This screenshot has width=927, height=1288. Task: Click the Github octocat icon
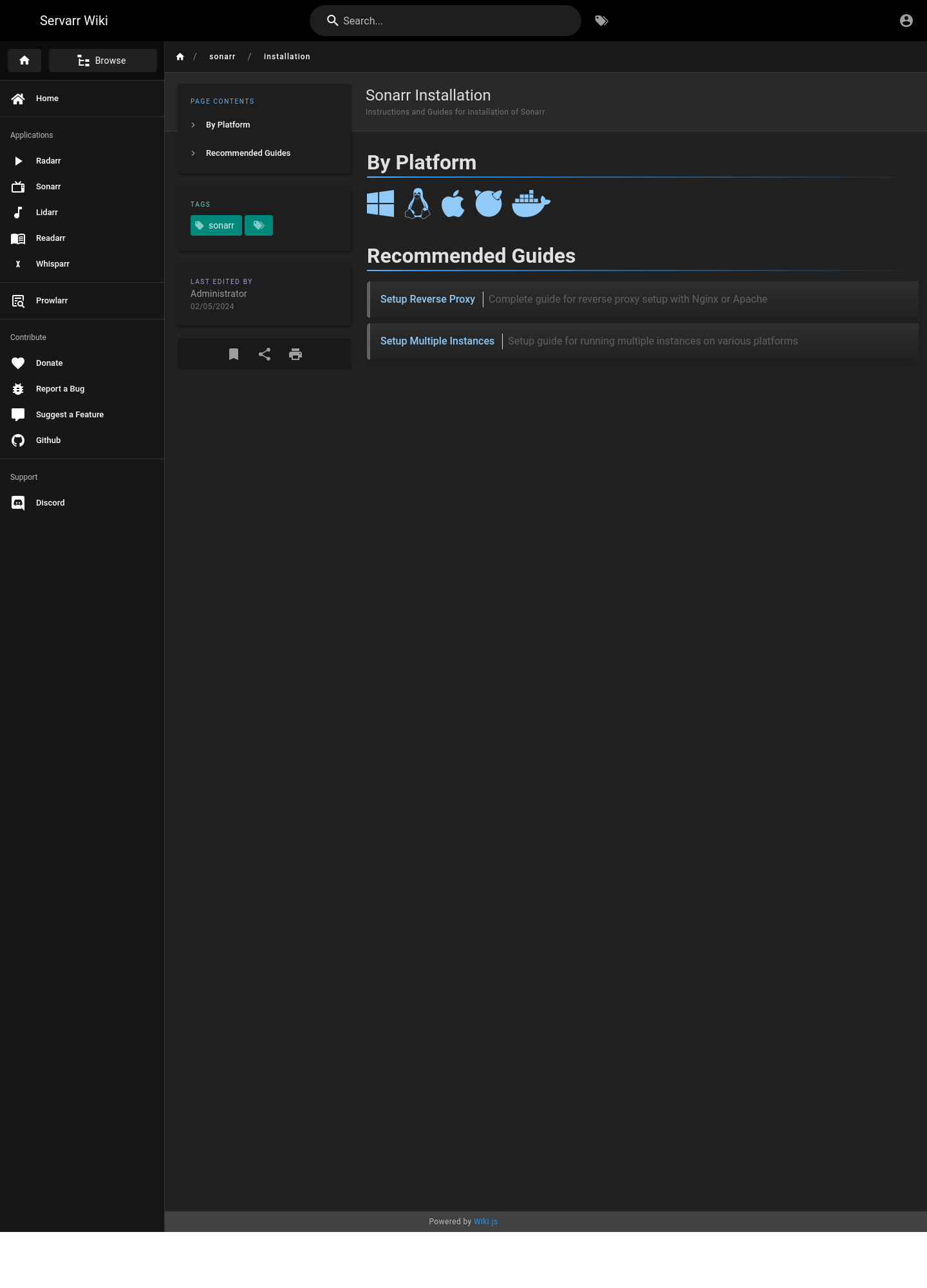tap(18, 440)
